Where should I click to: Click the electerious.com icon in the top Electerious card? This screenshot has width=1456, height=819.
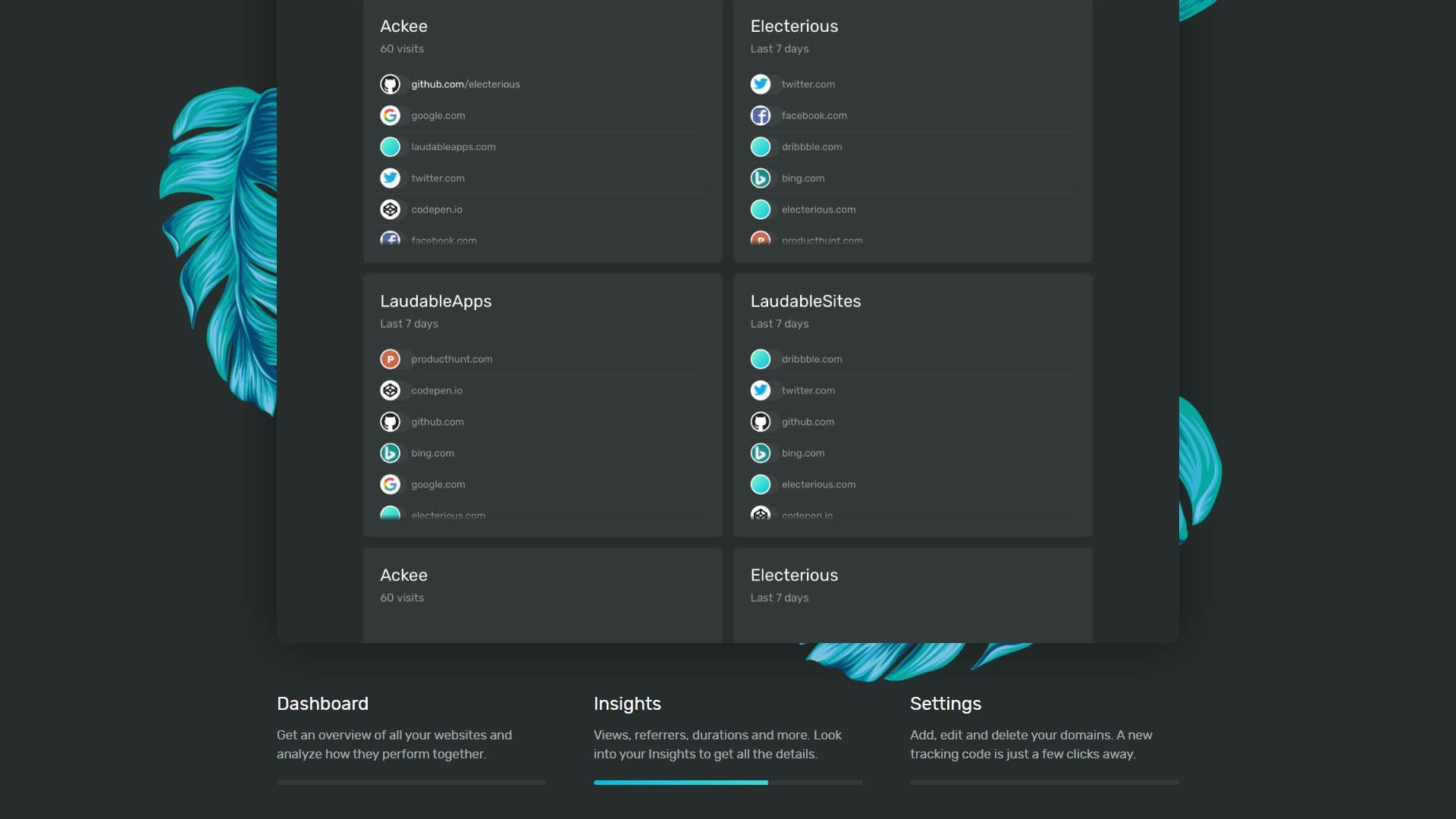(x=761, y=209)
